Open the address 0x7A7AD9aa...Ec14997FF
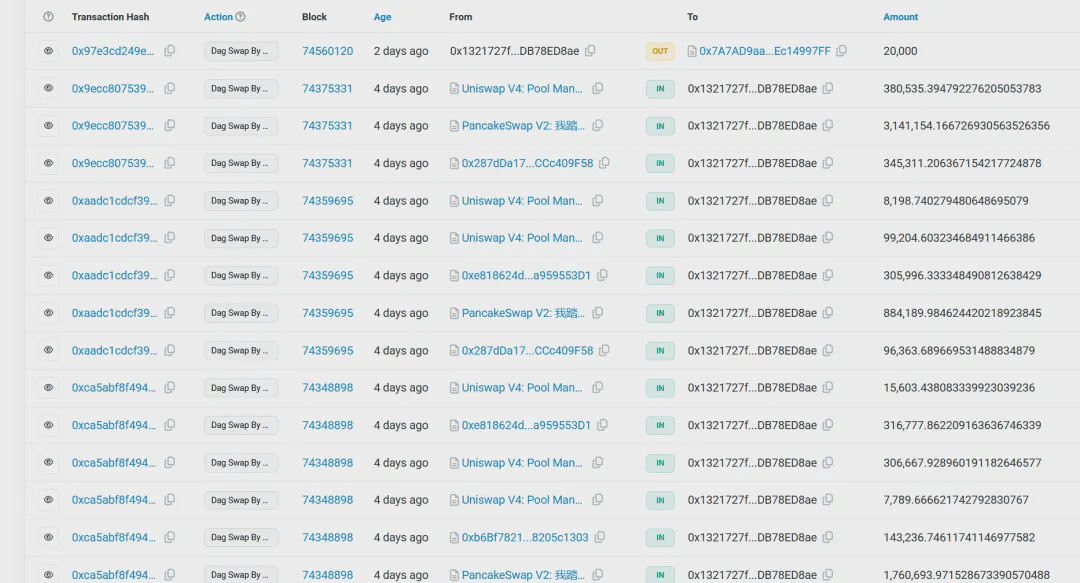Image resolution: width=1080 pixels, height=583 pixels. (x=765, y=51)
